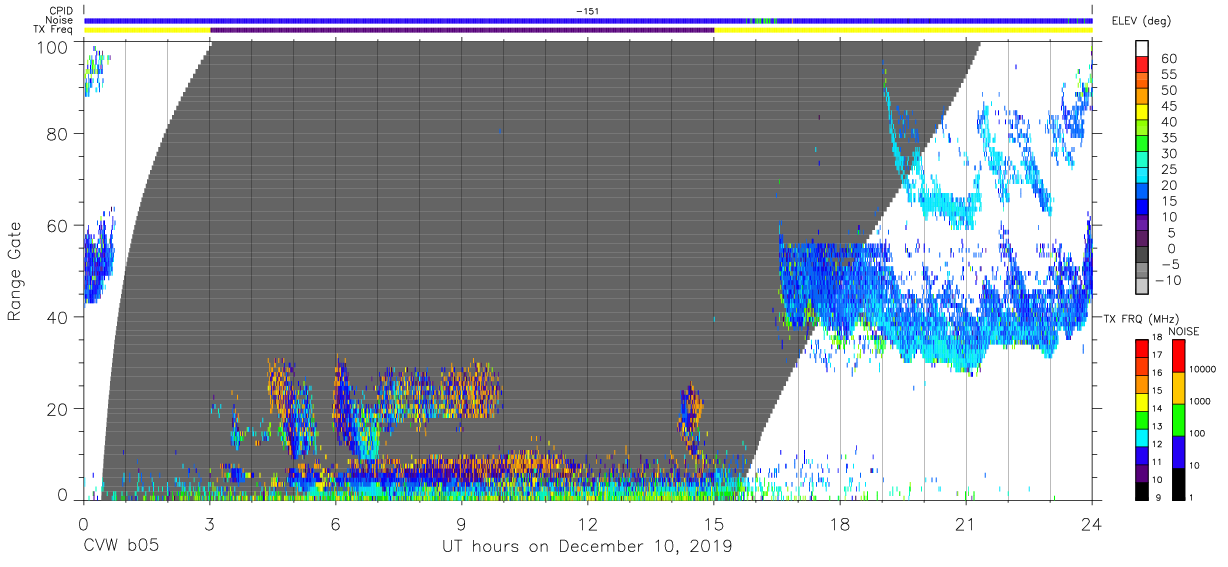Pick the white top segment of ELEV colorbar

coord(1142,50)
